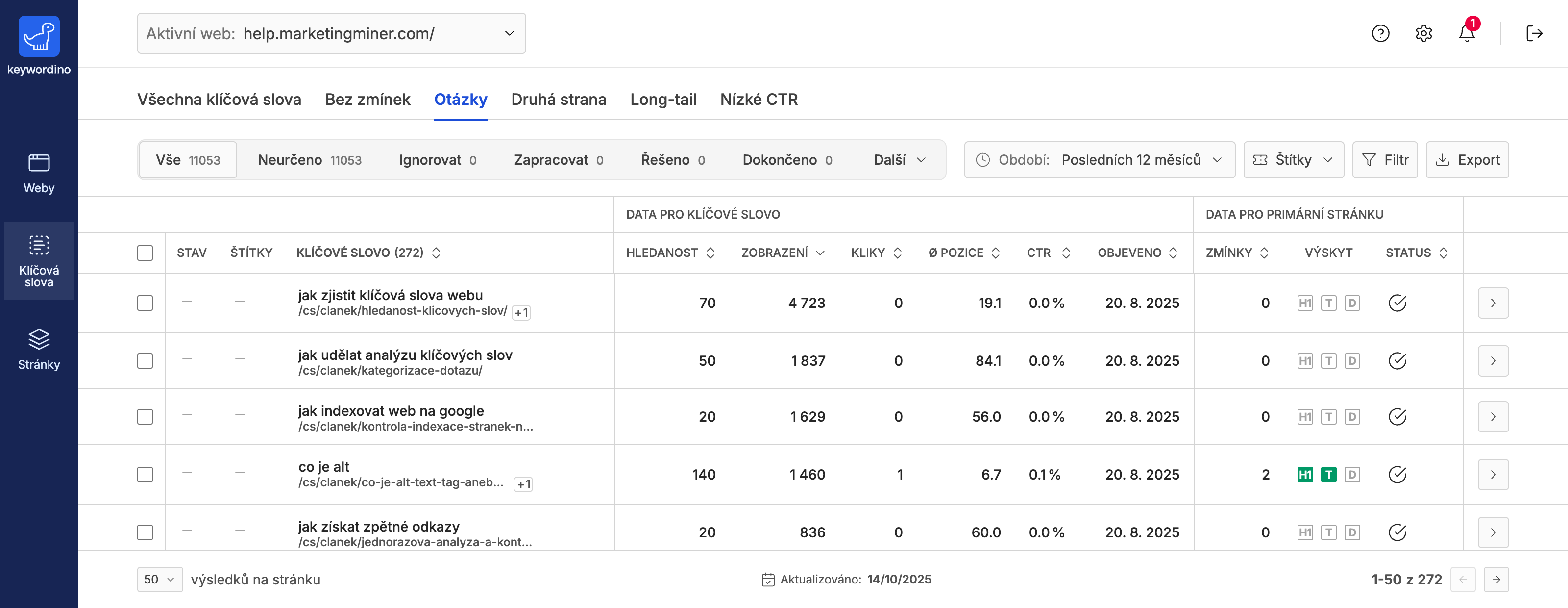
Task: Change results per page dropdown showing 50
Action: 159,580
